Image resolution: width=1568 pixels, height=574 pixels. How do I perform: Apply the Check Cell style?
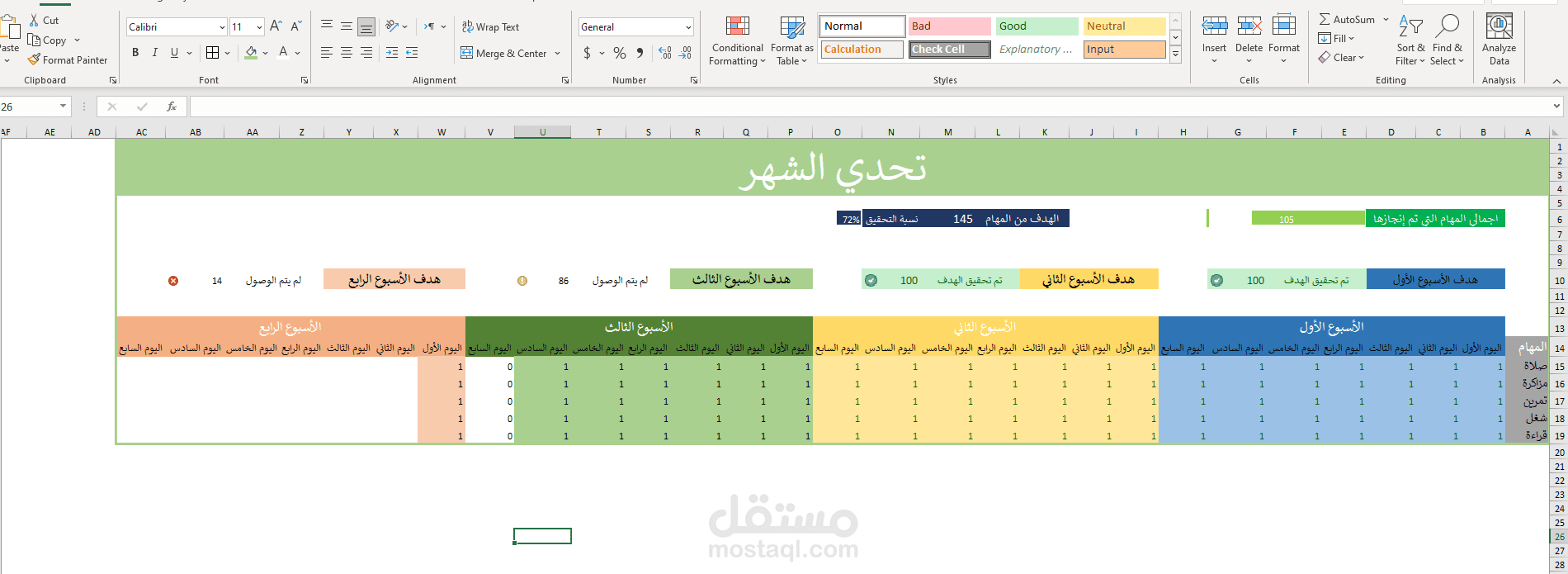tap(950, 50)
